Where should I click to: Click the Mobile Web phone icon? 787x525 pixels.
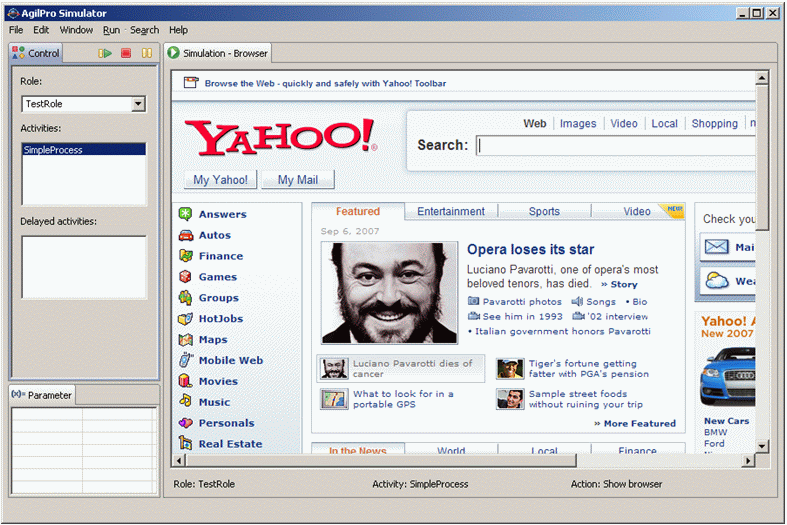[x=186, y=360]
